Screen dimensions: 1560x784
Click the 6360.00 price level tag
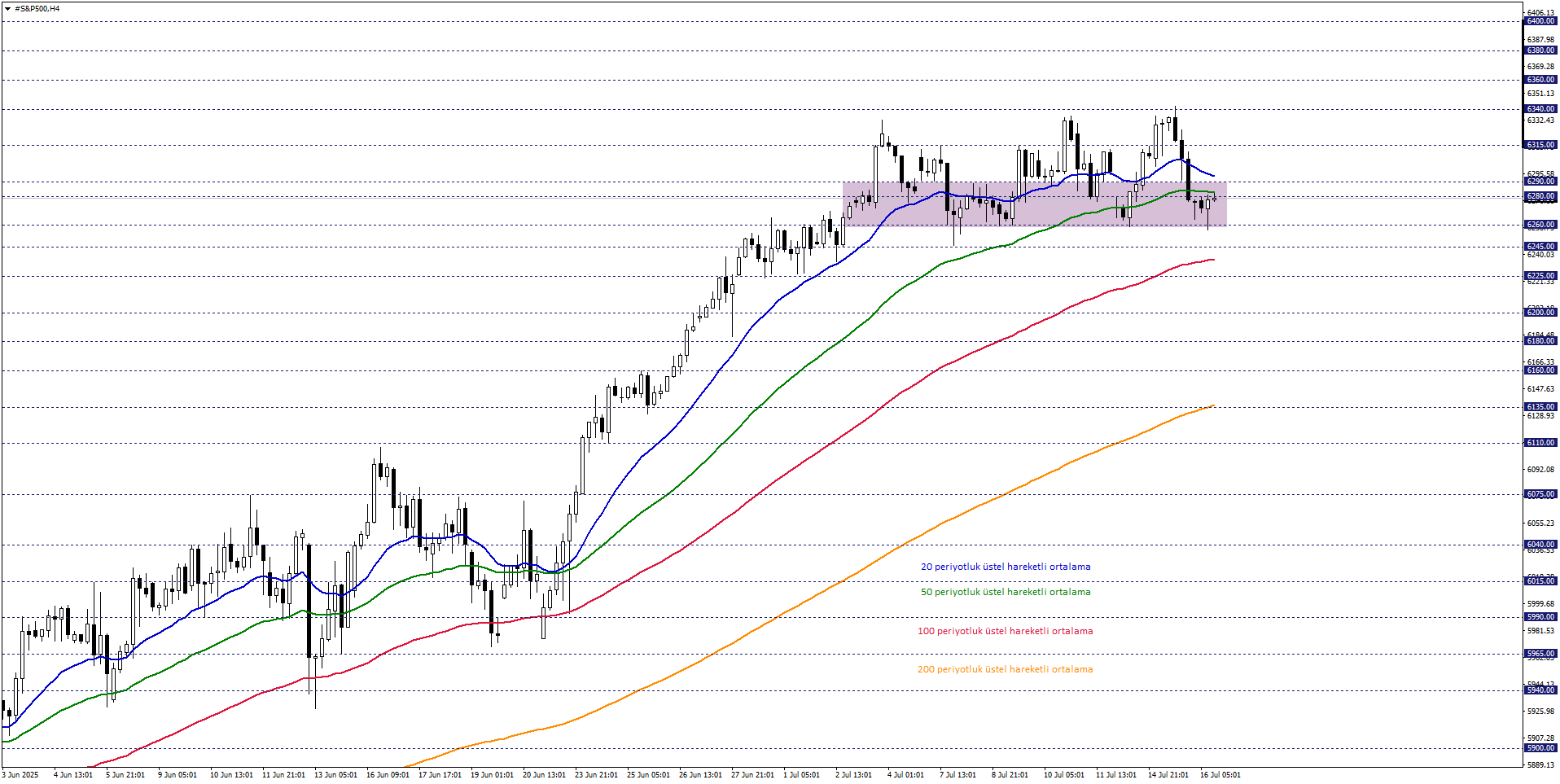point(1540,80)
